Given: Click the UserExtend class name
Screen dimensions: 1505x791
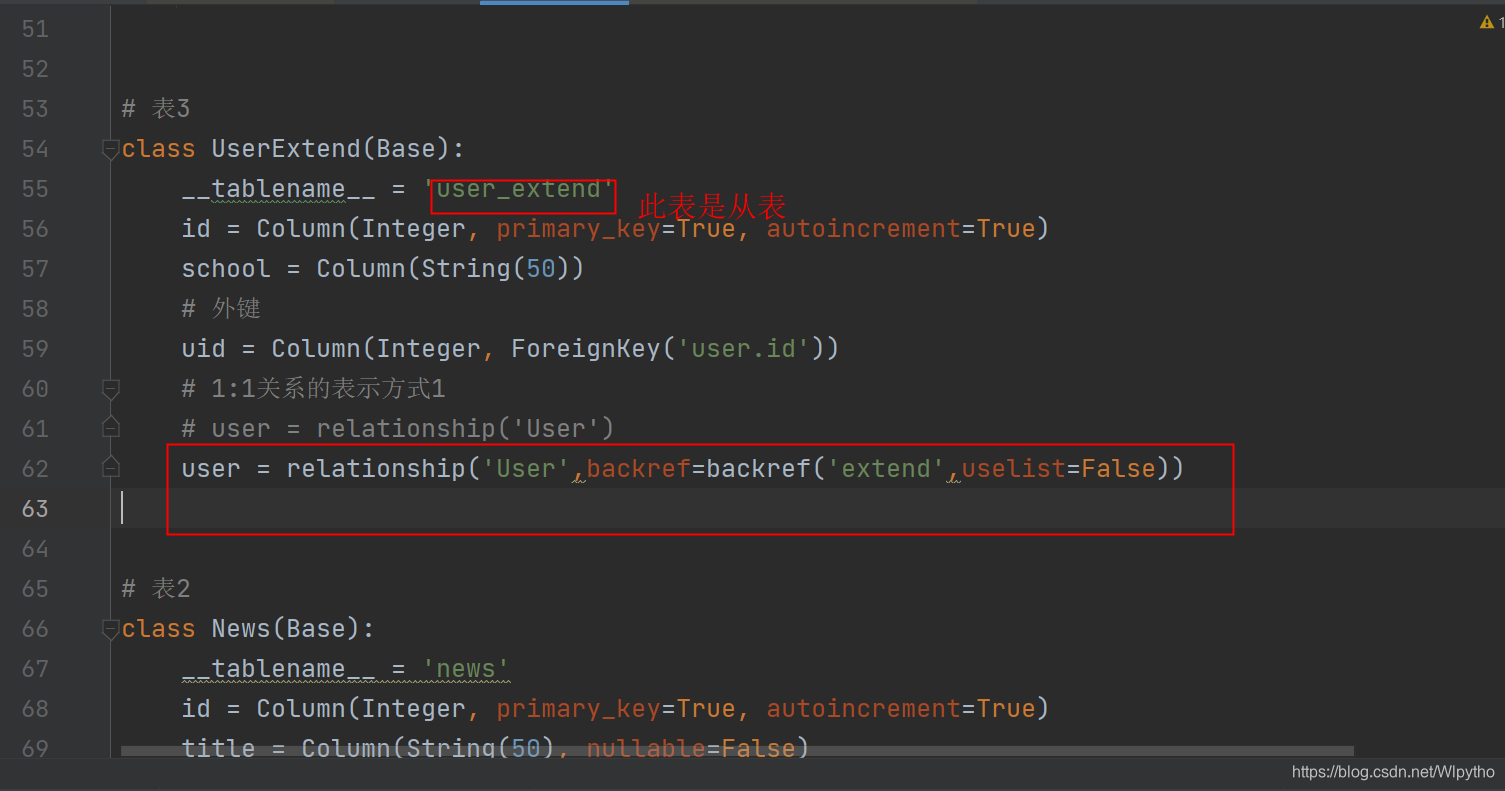Looking at the screenshot, I should tap(286, 149).
